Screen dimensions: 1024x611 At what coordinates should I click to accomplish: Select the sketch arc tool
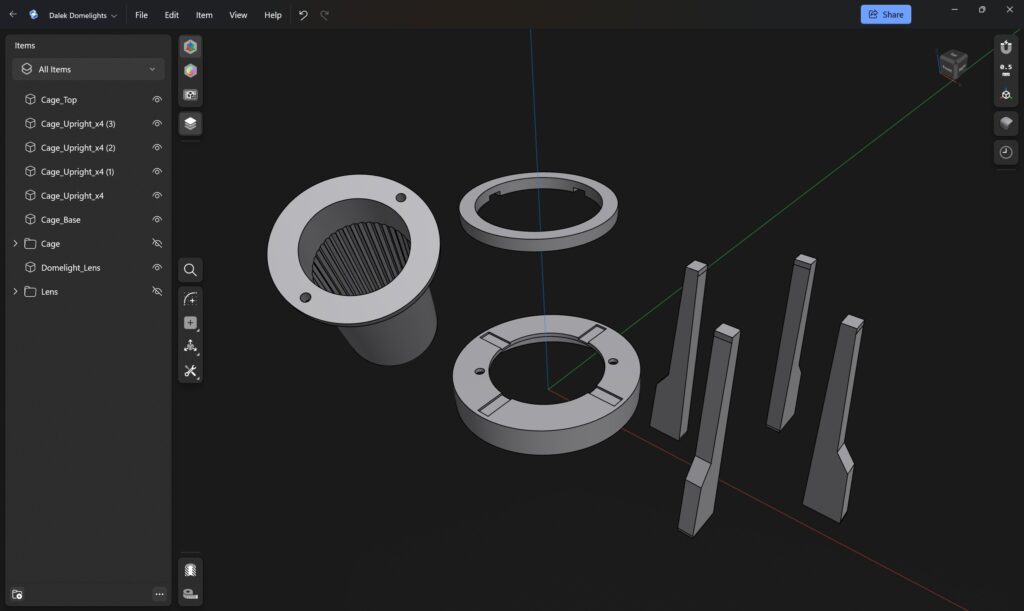tap(190, 299)
